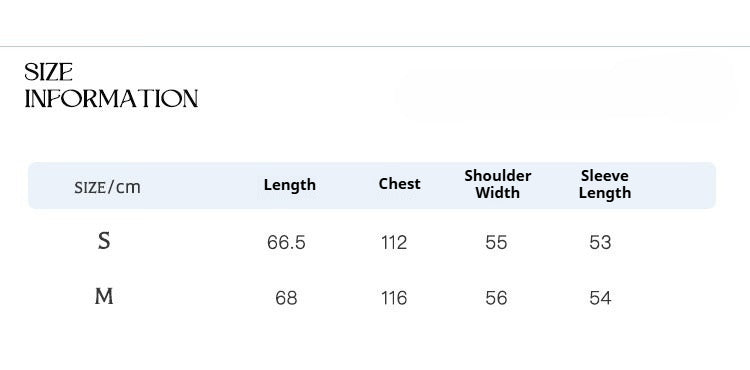Screen dimensions: 750x370
Task: Click the word SIZE in heading
Action: [x=48, y=72]
